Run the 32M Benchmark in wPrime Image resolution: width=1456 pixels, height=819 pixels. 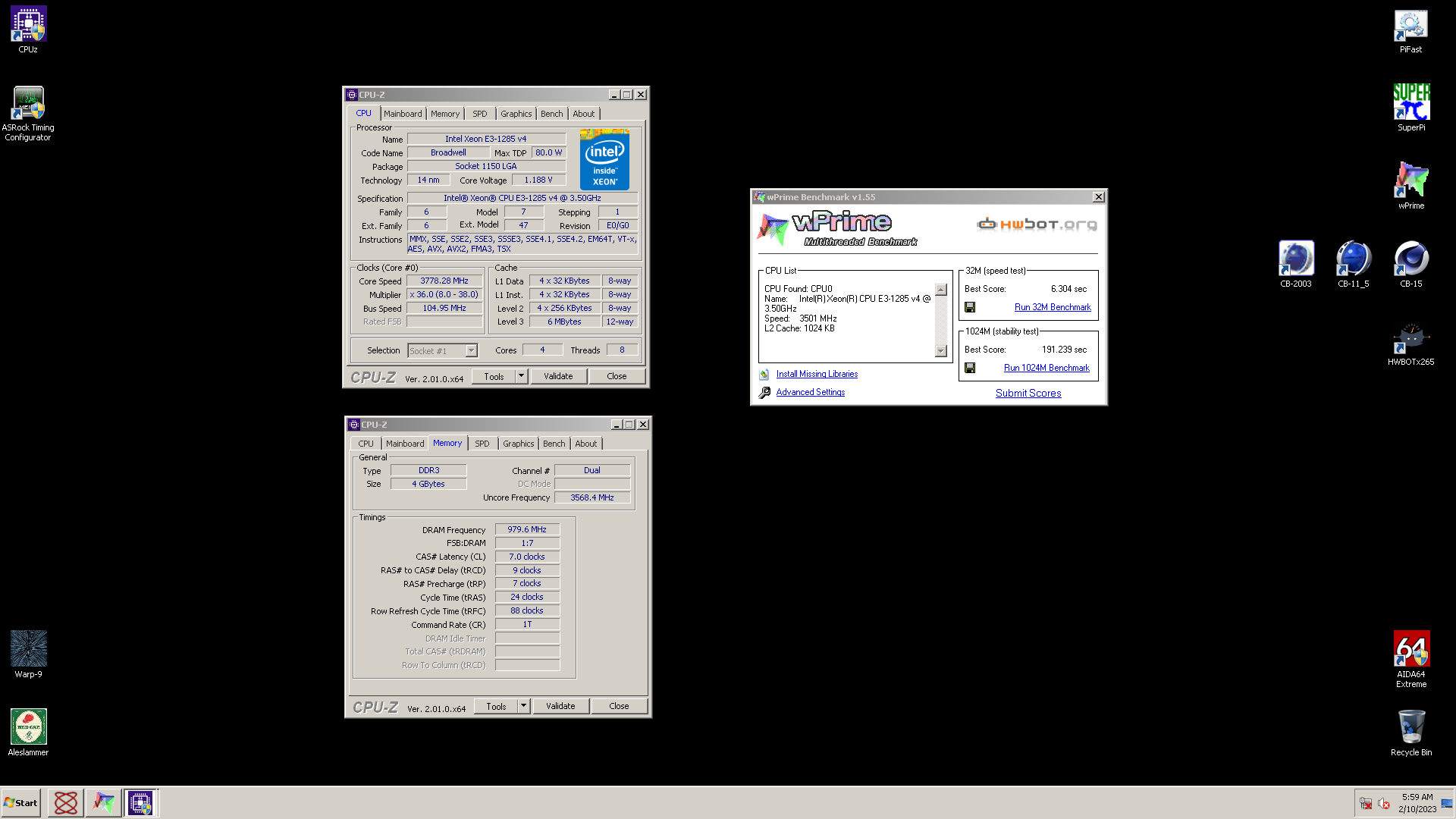pyautogui.click(x=1053, y=307)
